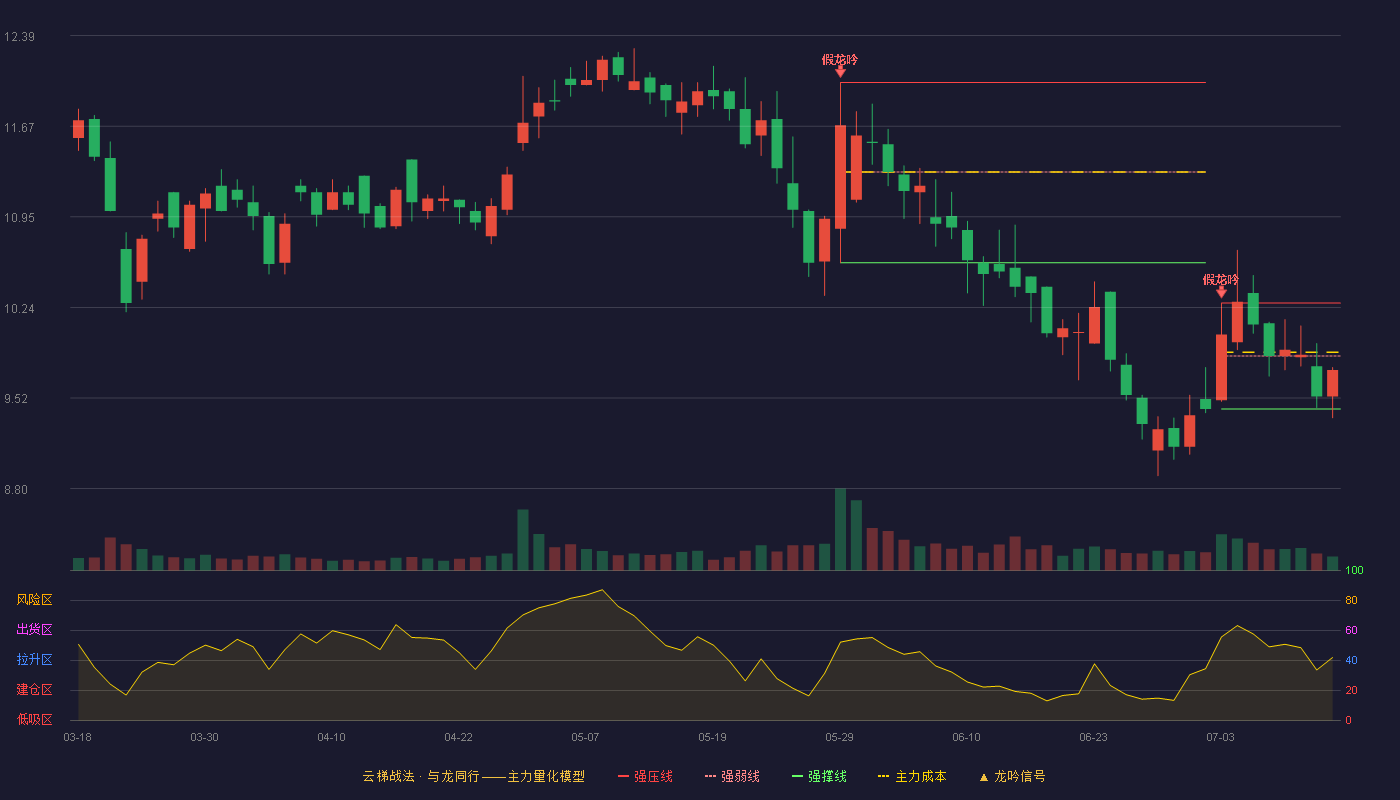Select the 拉升区 zone label
1400x800 pixels.
point(34,660)
